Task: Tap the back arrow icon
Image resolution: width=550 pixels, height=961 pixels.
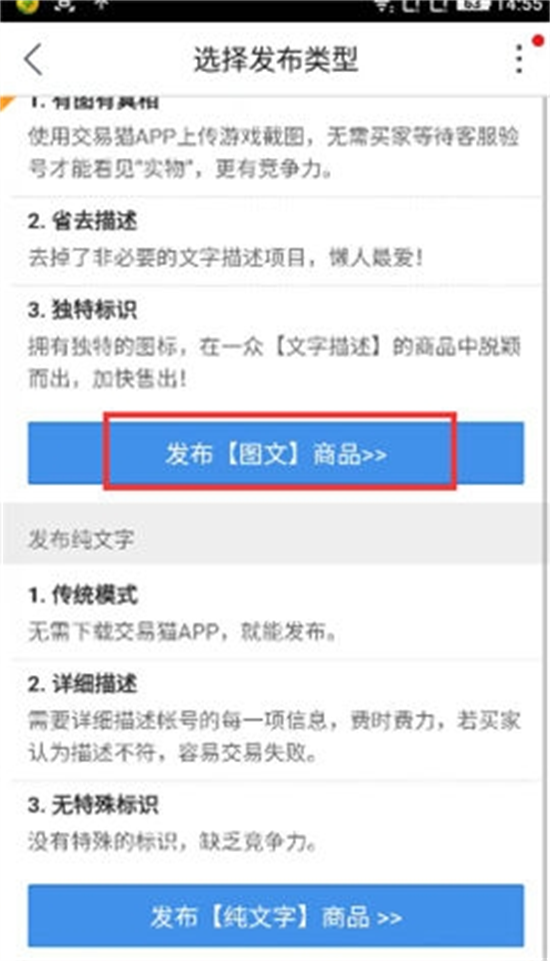Action: pyautogui.click(x=34, y=59)
